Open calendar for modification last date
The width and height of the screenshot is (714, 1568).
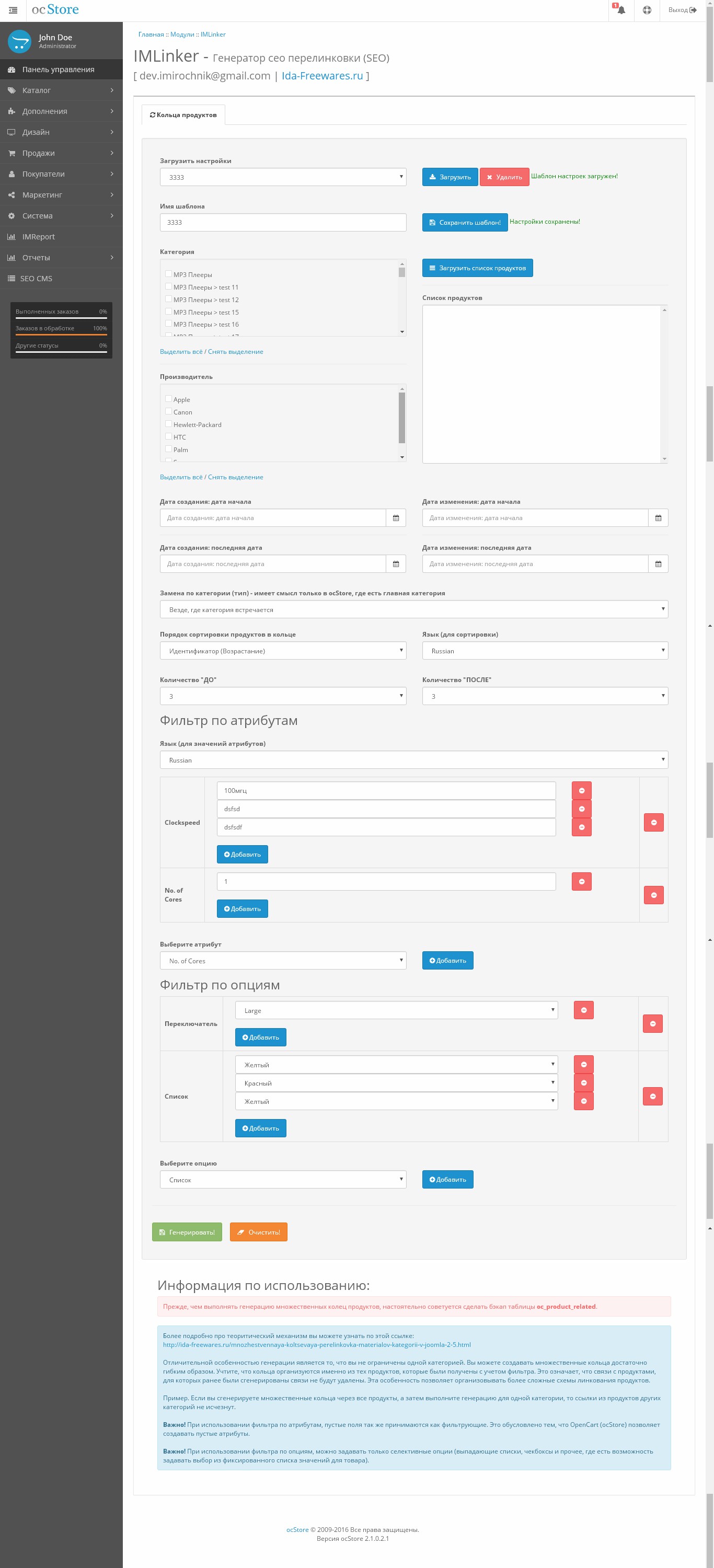point(658,563)
